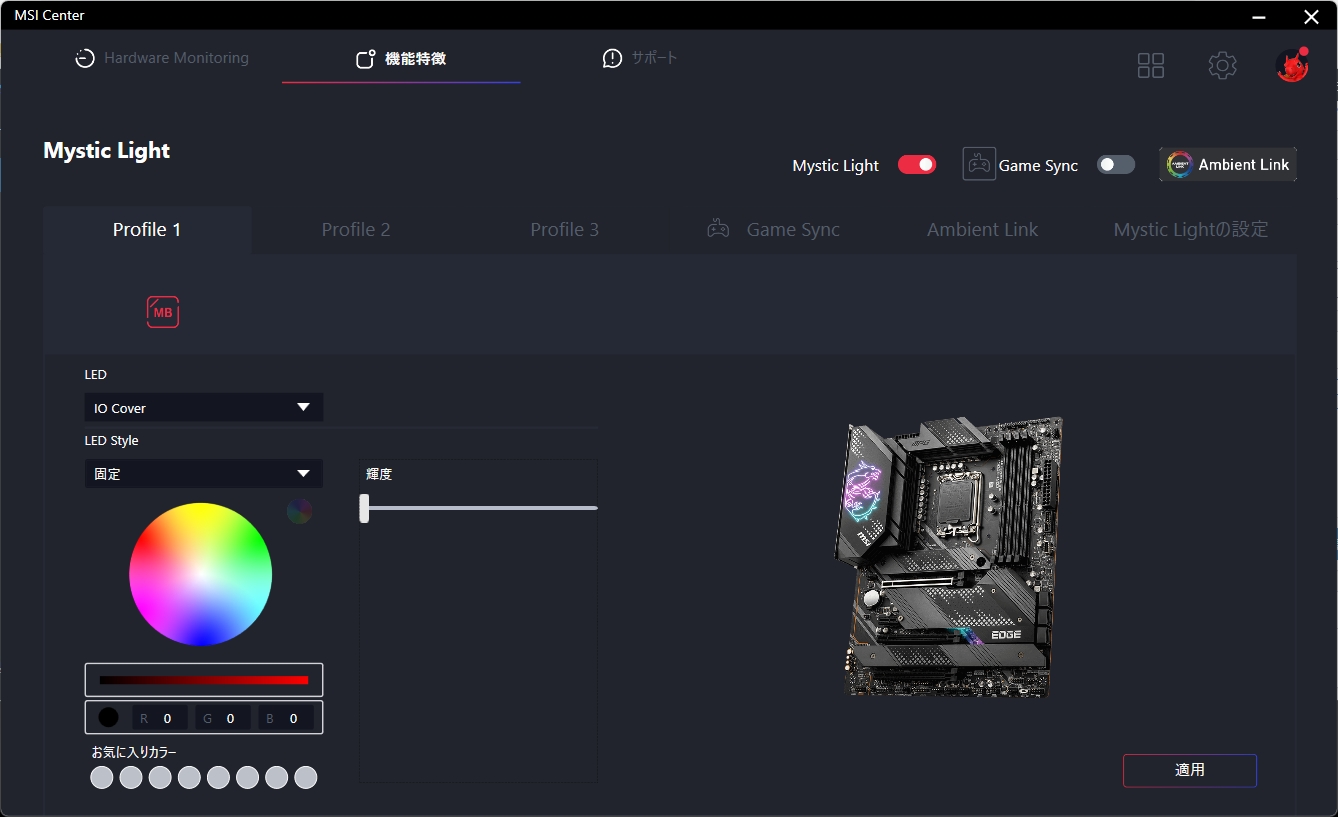Click the controller icon beside Game Sync toggle
This screenshot has height=817, width=1338.
tap(977, 164)
